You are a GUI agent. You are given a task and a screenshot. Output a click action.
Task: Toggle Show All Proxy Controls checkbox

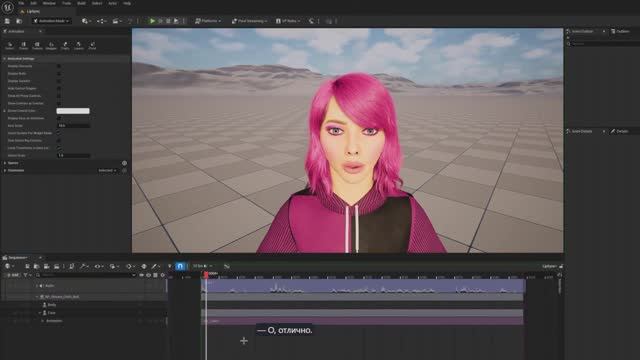tap(59, 96)
